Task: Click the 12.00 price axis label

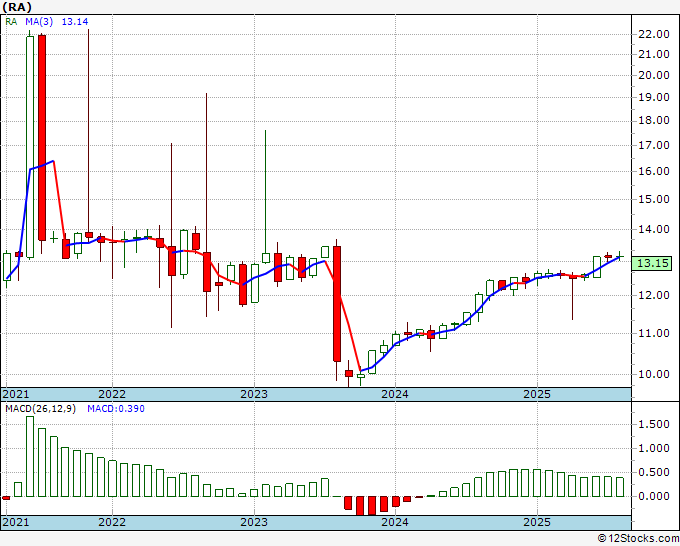Action: [654, 295]
